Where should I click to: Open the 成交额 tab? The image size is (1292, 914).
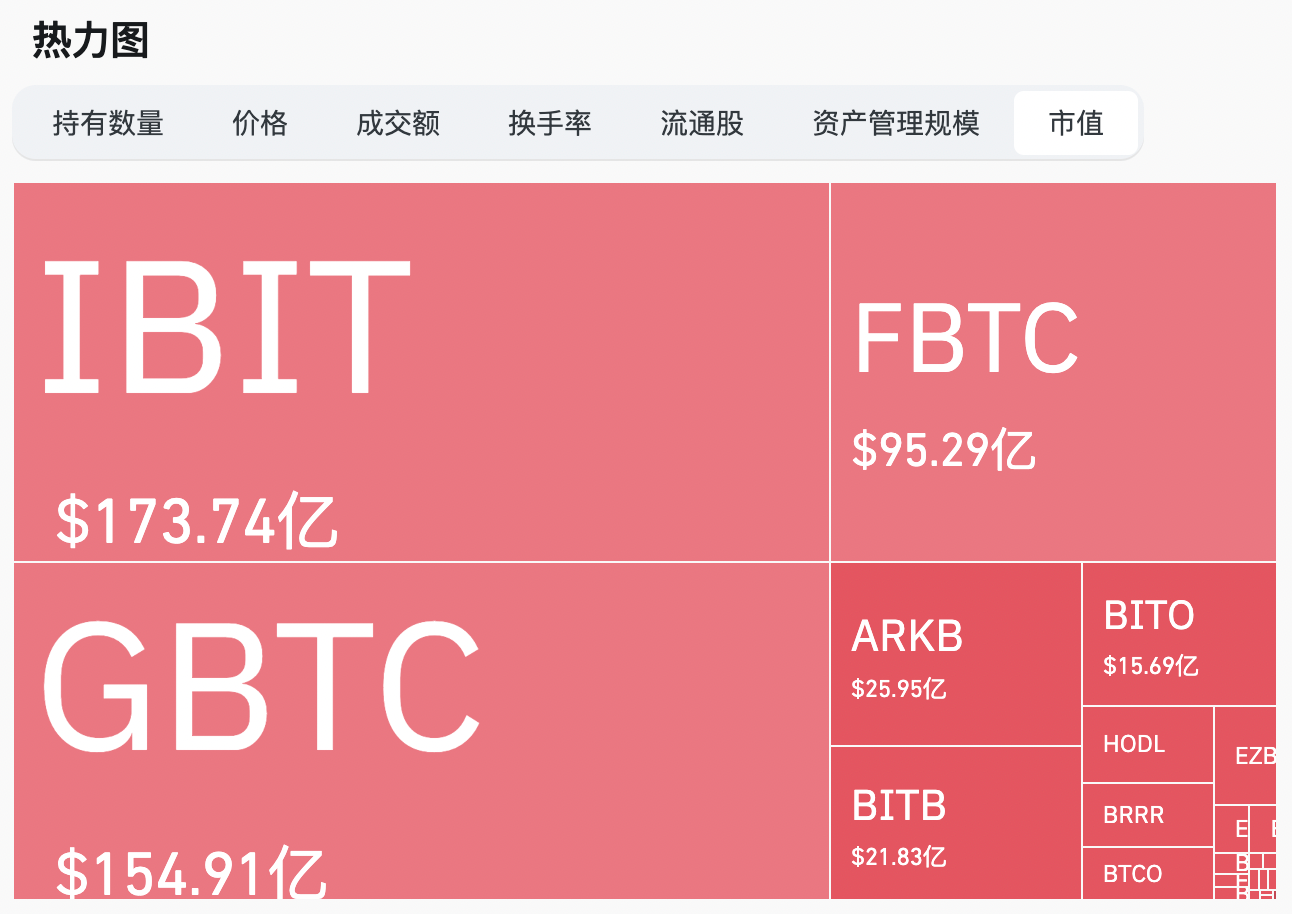pos(398,123)
